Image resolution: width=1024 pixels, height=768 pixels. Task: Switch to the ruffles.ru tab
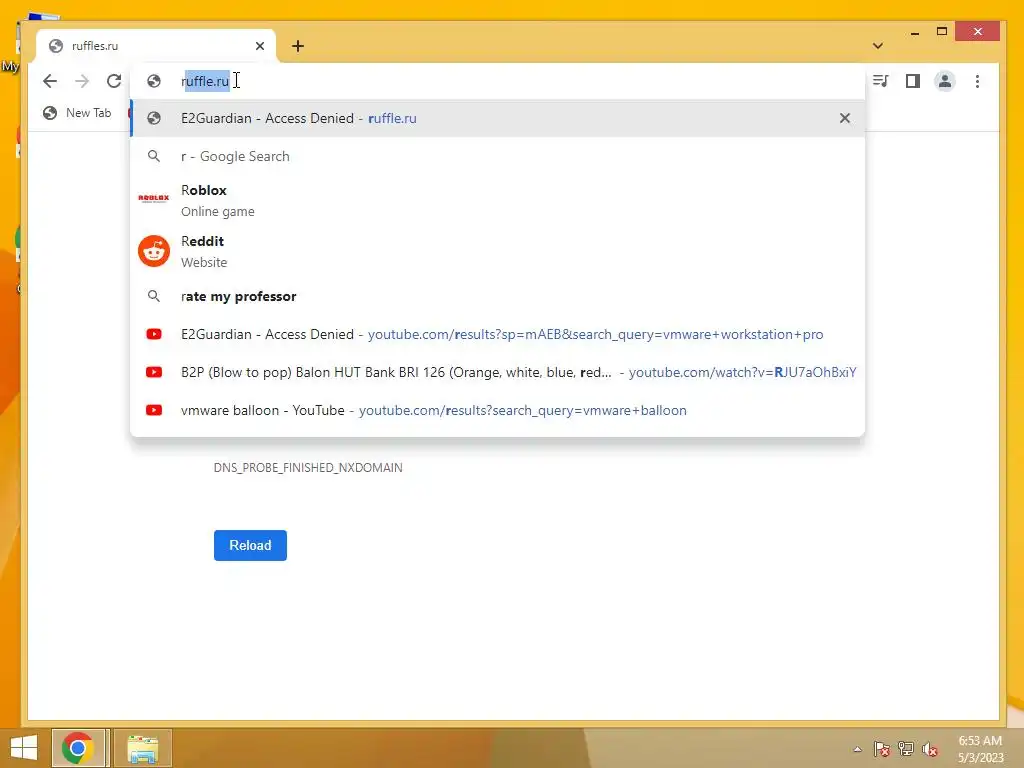coord(155,46)
